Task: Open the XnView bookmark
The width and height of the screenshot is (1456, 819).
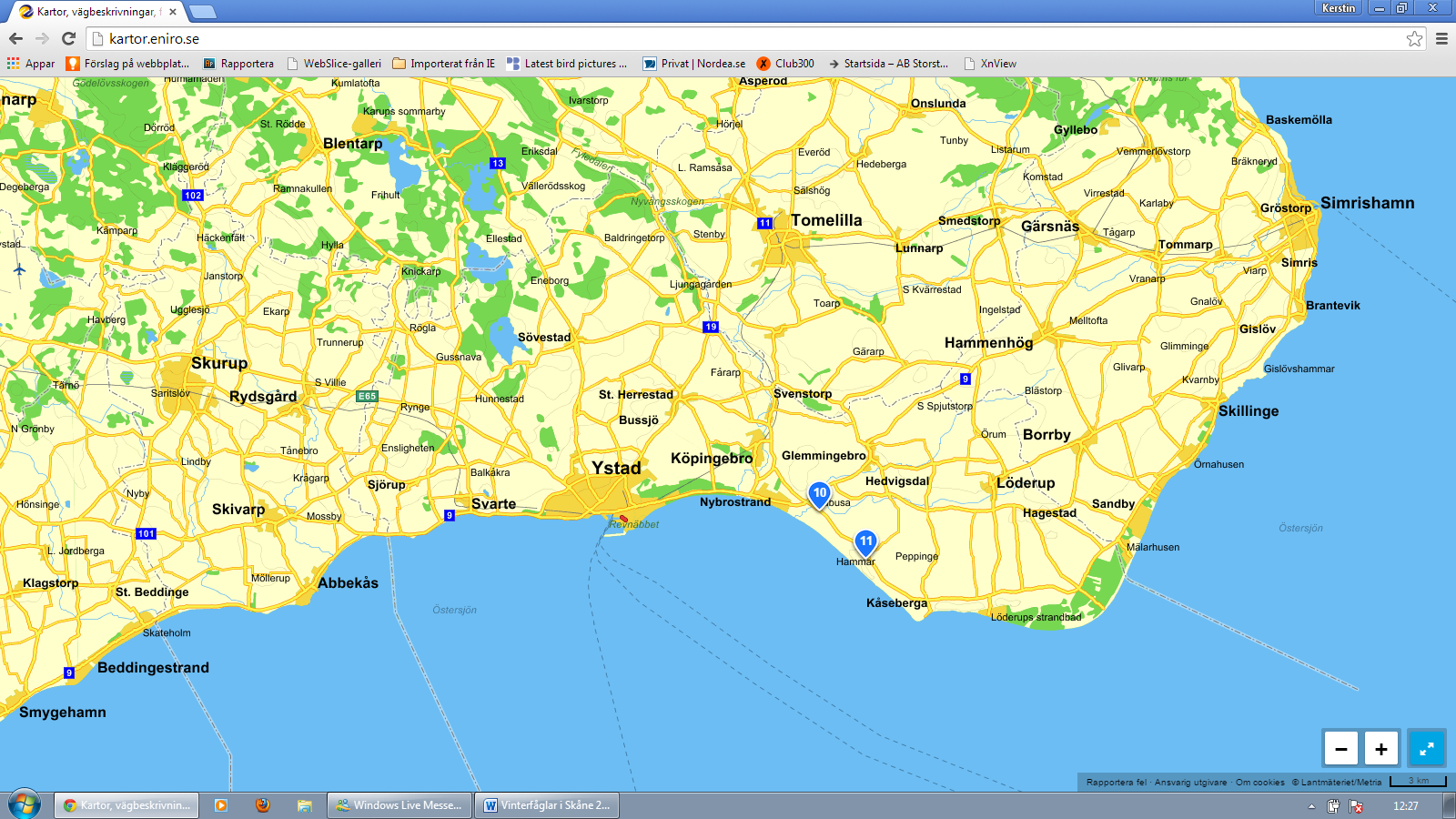Action: coord(990,64)
